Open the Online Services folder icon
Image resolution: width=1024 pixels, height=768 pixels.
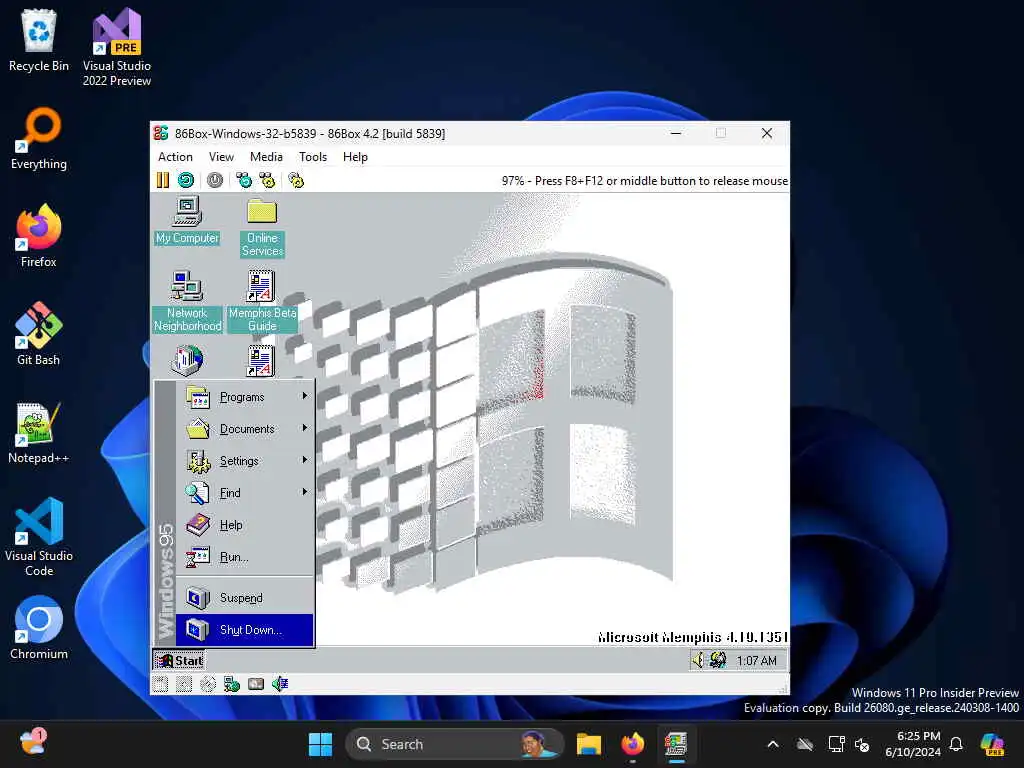(262, 227)
